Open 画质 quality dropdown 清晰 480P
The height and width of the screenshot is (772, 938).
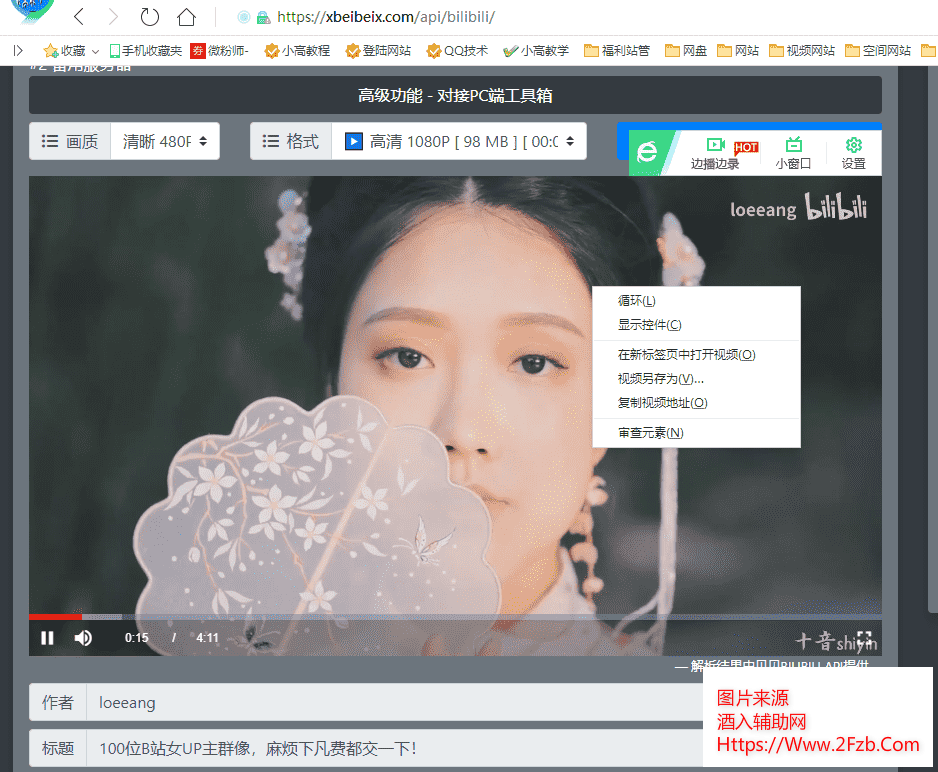(165, 142)
